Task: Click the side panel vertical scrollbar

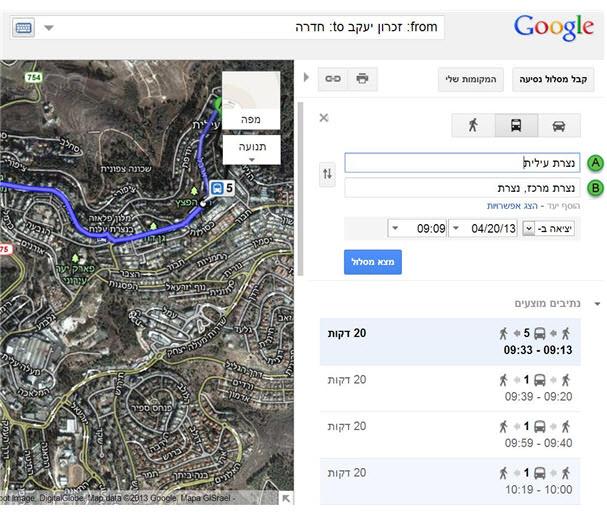Action: pos(300,188)
